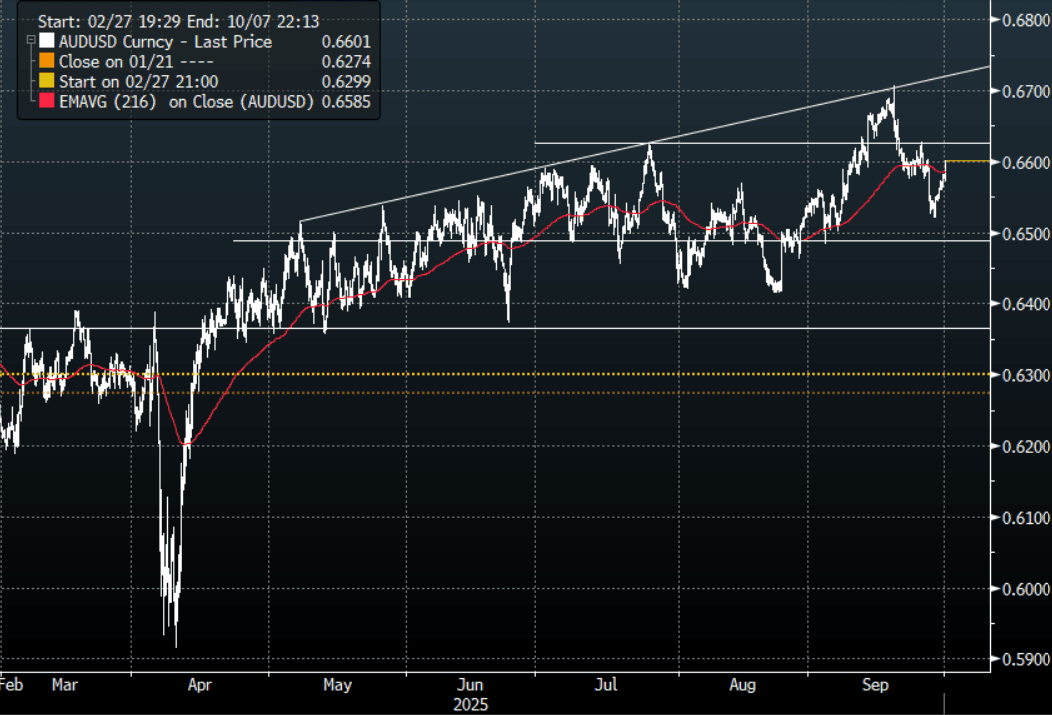Image resolution: width=1052 pixels, height=715 pixels.
Task: Click the last price value 0.6601
Action: click(346, 42)
